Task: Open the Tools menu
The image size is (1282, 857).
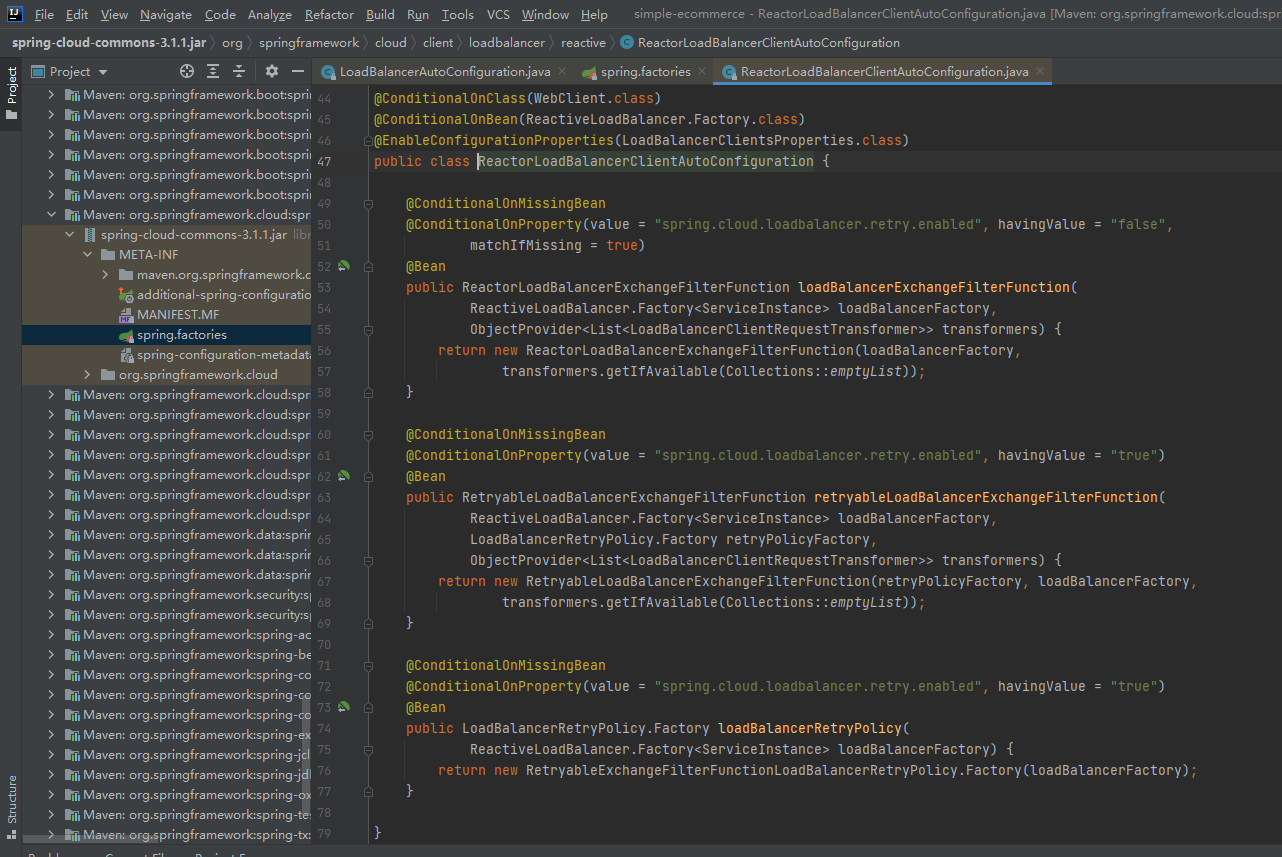Action: [458, 14]
